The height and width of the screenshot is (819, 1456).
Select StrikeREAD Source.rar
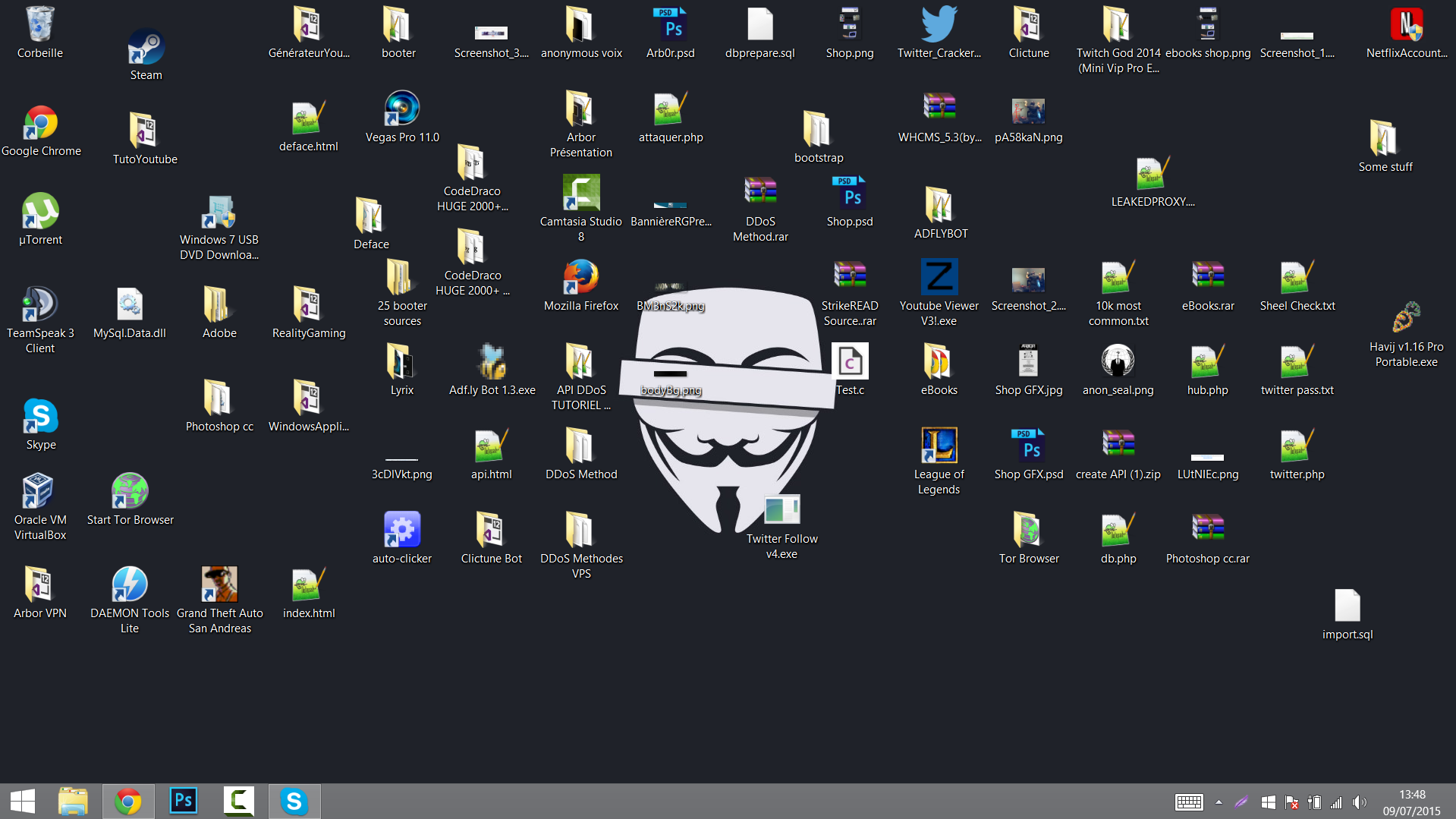click(x=850, y=292)
